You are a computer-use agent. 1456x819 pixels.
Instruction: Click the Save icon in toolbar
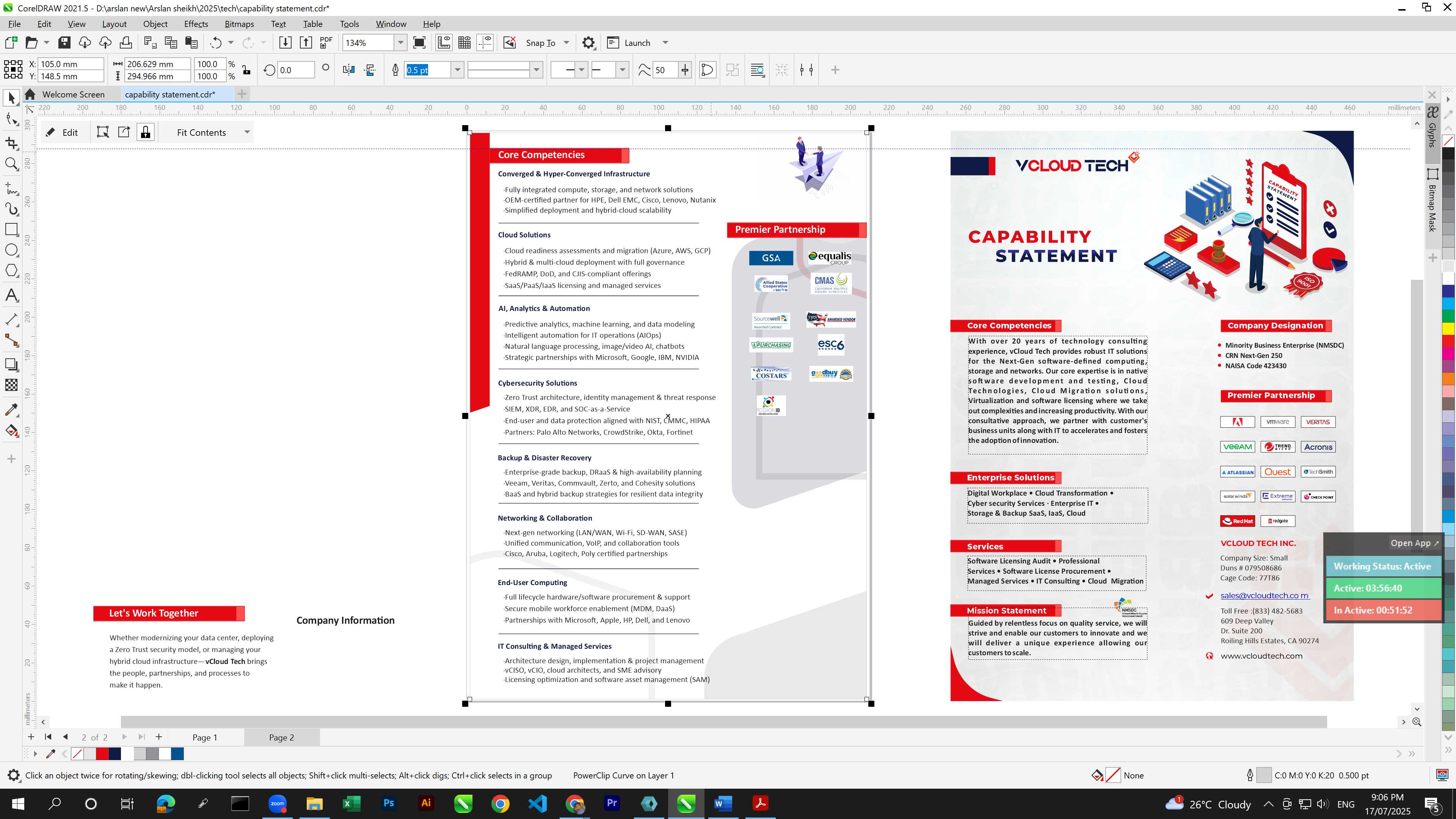tap(64, 42)
